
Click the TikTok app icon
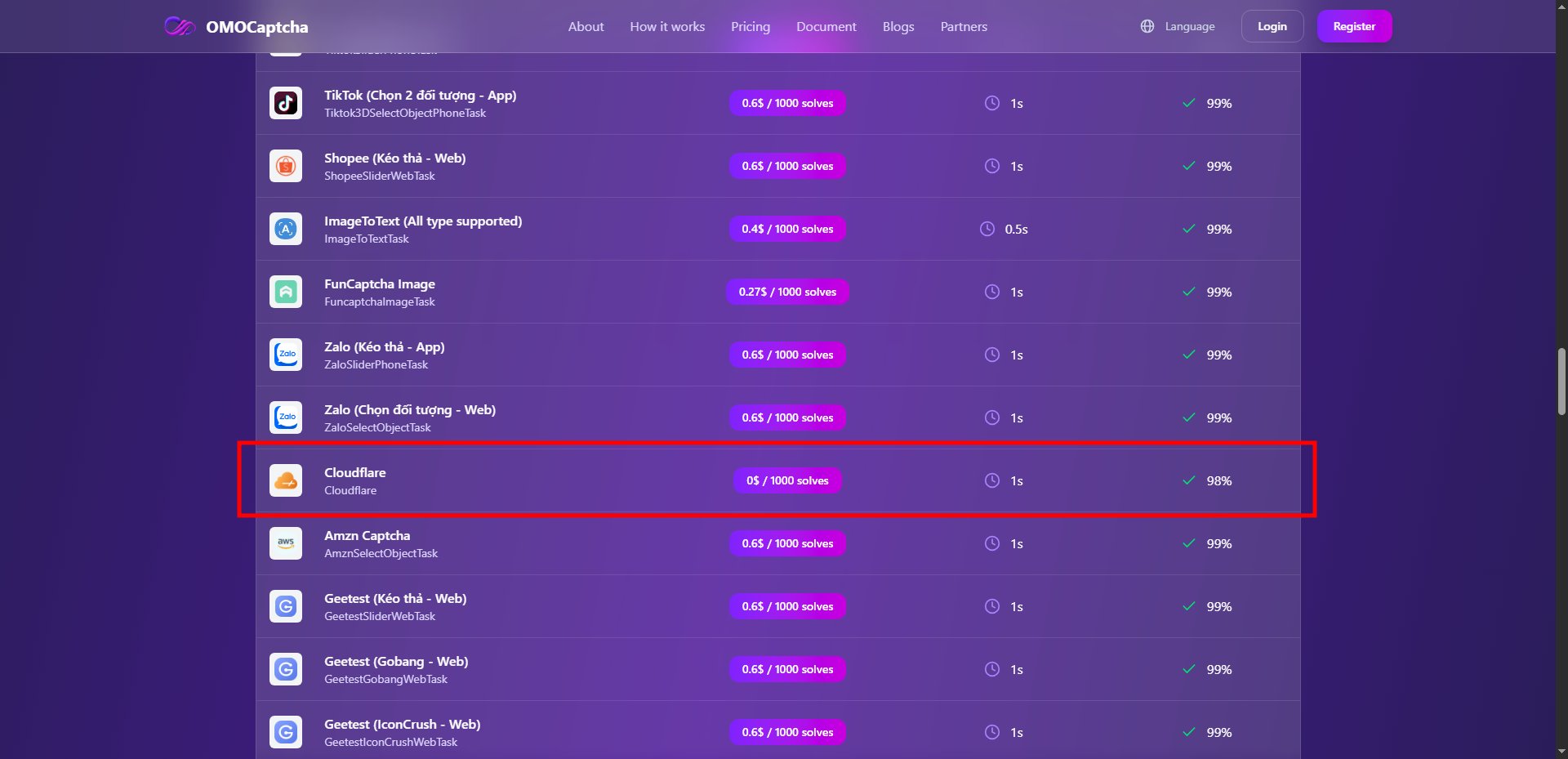(286, 103)
